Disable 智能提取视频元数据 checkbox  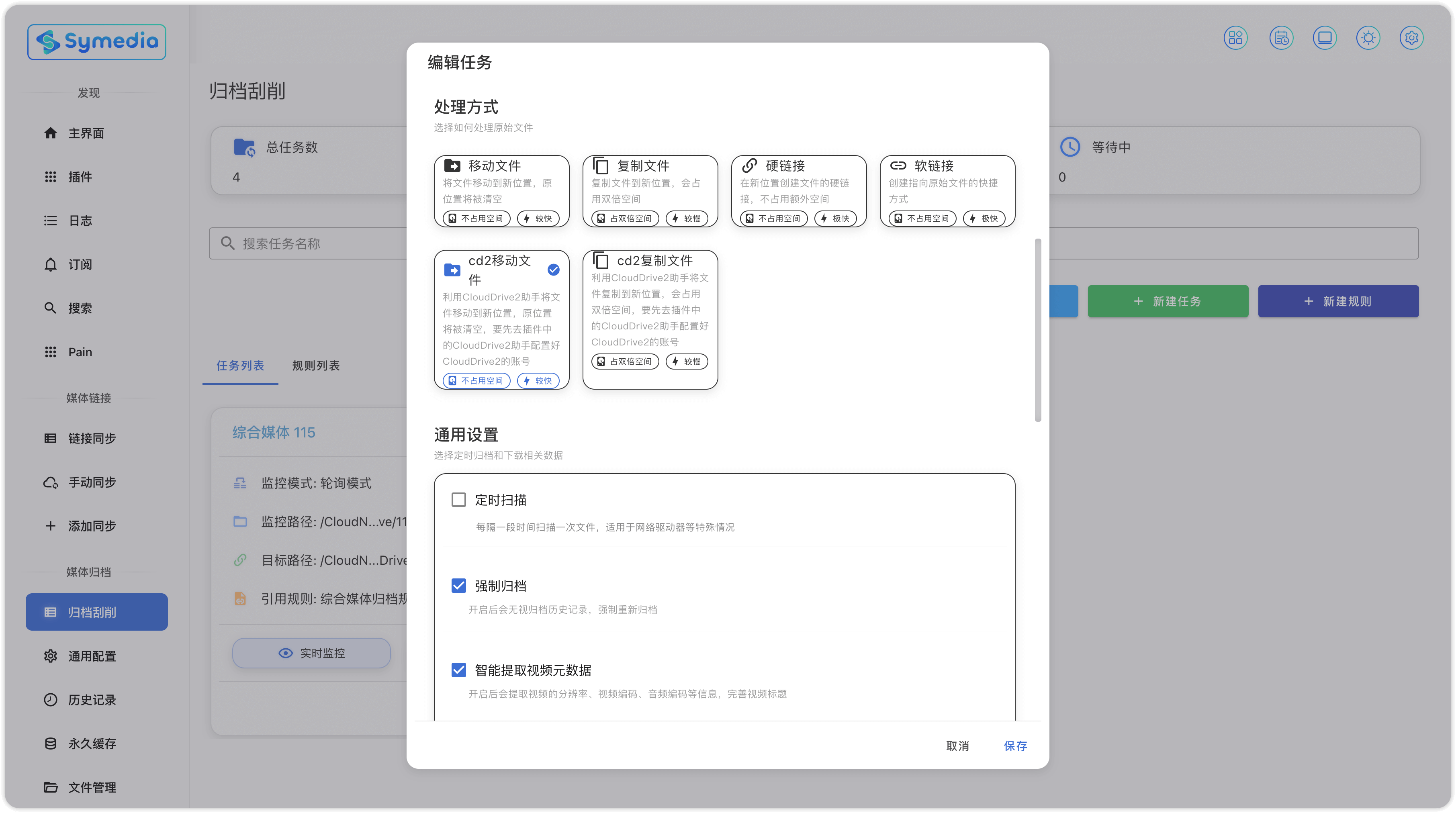pos(458,670)
